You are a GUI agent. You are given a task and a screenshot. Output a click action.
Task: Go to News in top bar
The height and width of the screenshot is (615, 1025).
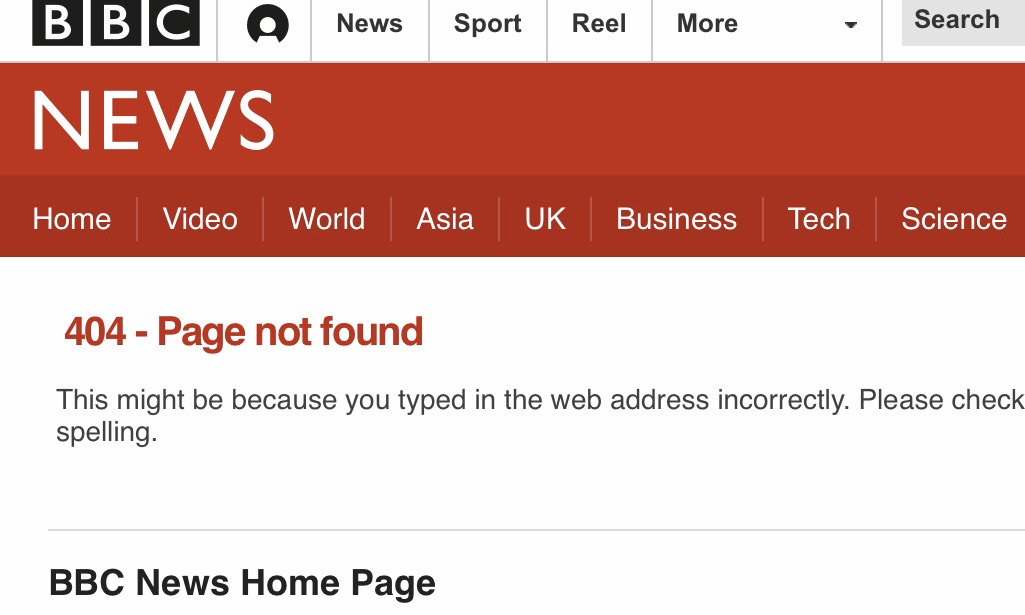369,24
